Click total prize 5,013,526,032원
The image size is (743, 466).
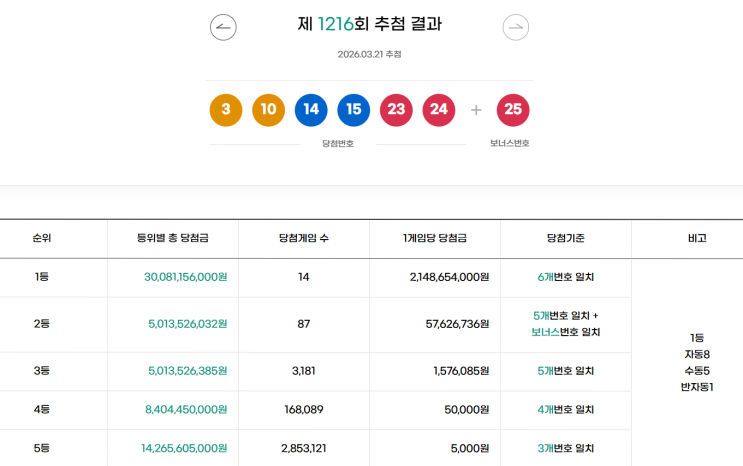(x=188, y=324)
